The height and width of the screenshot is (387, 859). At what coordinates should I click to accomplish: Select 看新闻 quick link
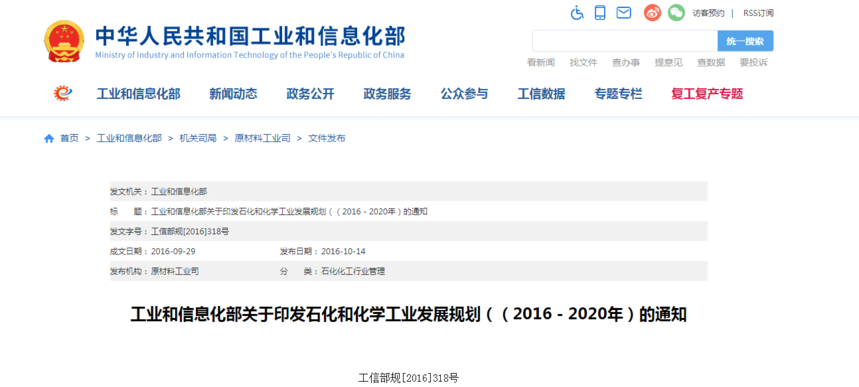click(541, 62)
